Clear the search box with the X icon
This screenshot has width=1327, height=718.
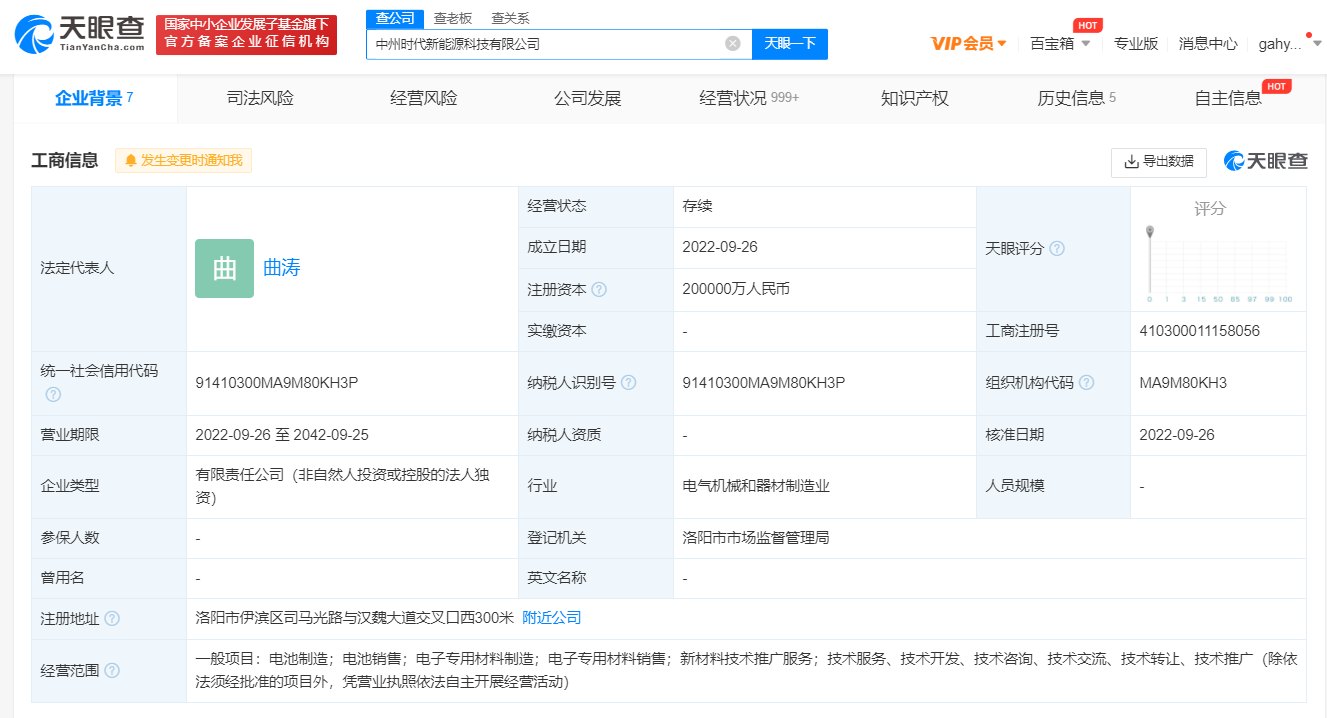pyautogui.click(x=732, y=43)
